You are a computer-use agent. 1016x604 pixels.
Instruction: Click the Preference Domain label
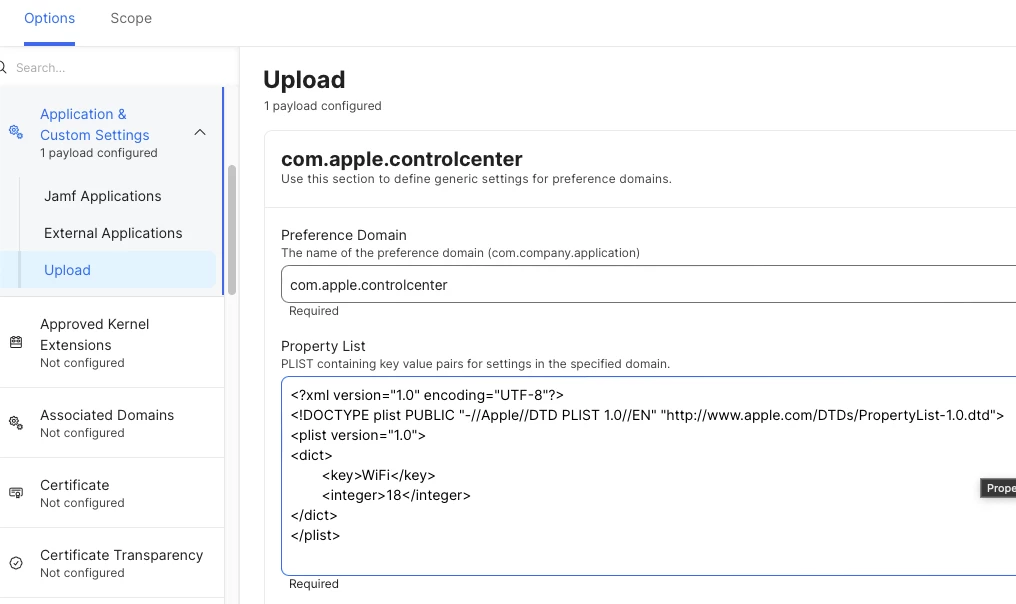[x=344, y=235]
